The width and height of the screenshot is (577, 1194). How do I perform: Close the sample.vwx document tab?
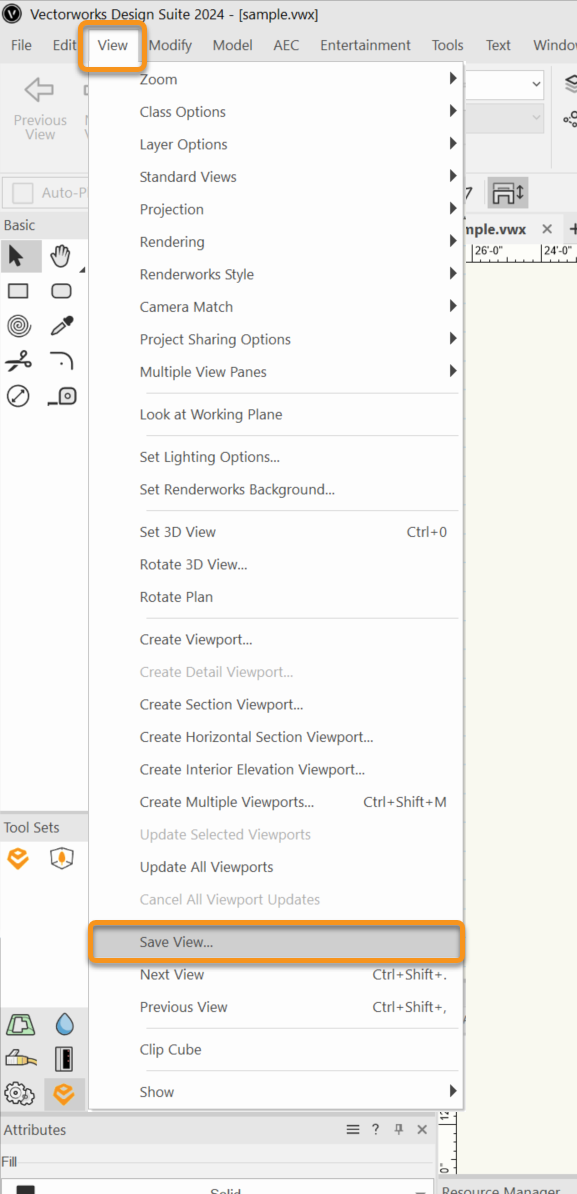point(547,229)
